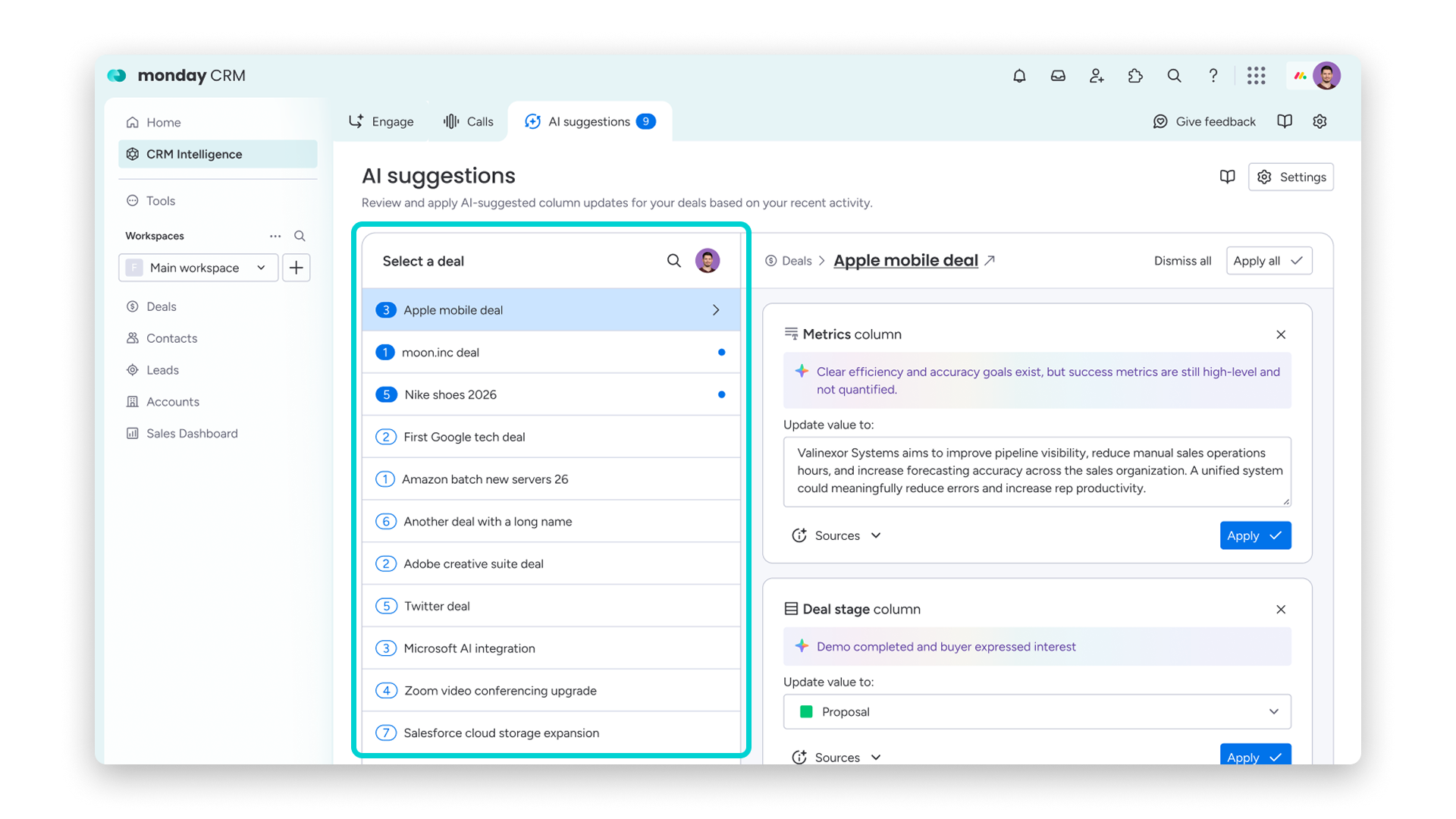Open the Proposal deal stage dropdown

coord(1037,711)
